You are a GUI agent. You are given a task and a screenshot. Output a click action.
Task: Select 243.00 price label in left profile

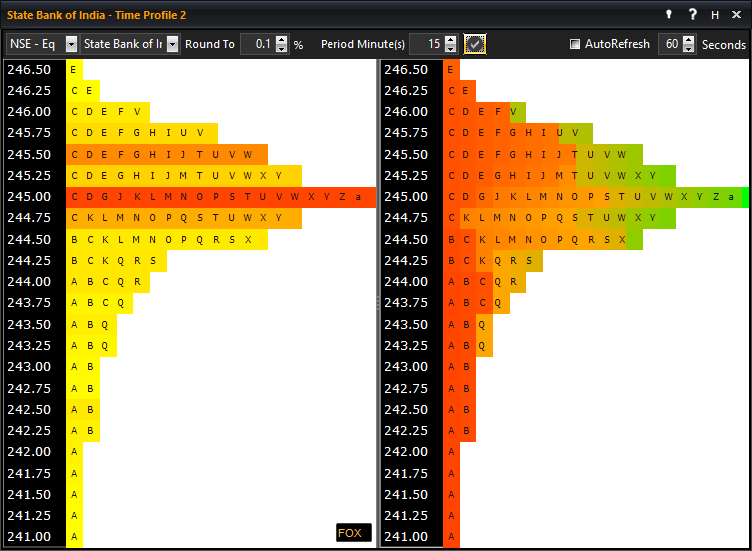pos(29,367)
